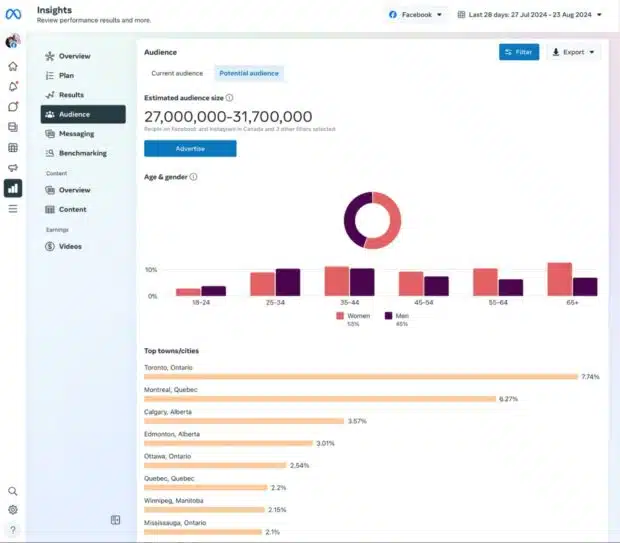The image size is (620, 543).
Task: Click the Search magnifier icon
Action: click(13, 491)
